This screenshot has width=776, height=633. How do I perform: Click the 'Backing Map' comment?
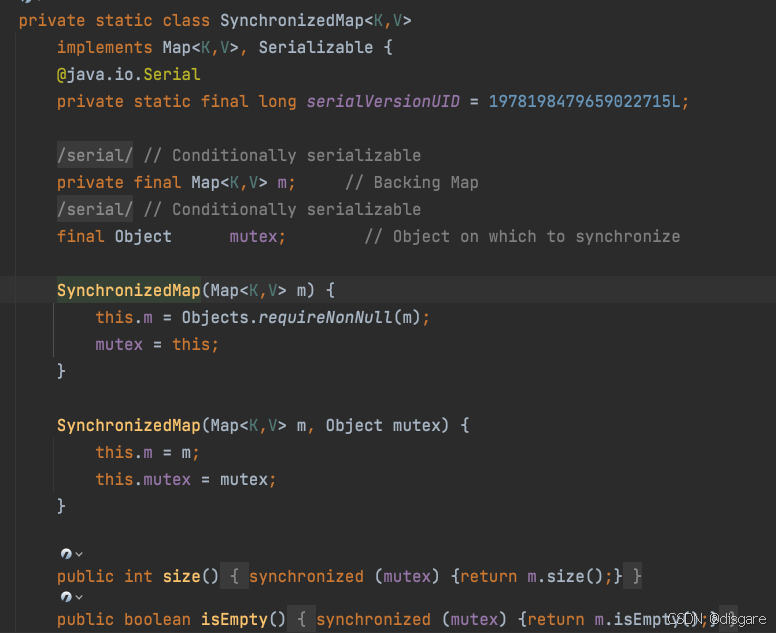pyautogui.click(x=412, y=182)
